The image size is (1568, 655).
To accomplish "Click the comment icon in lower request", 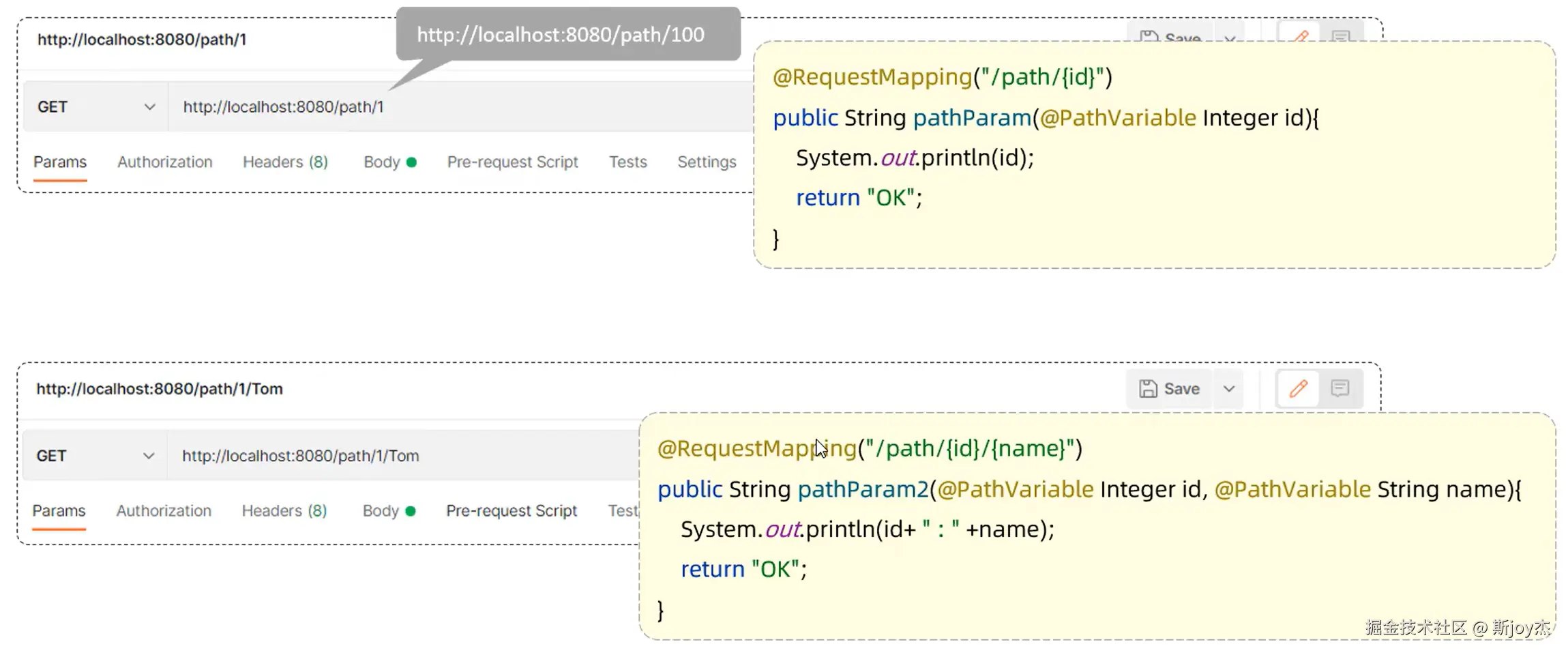I will (1340, 389).
